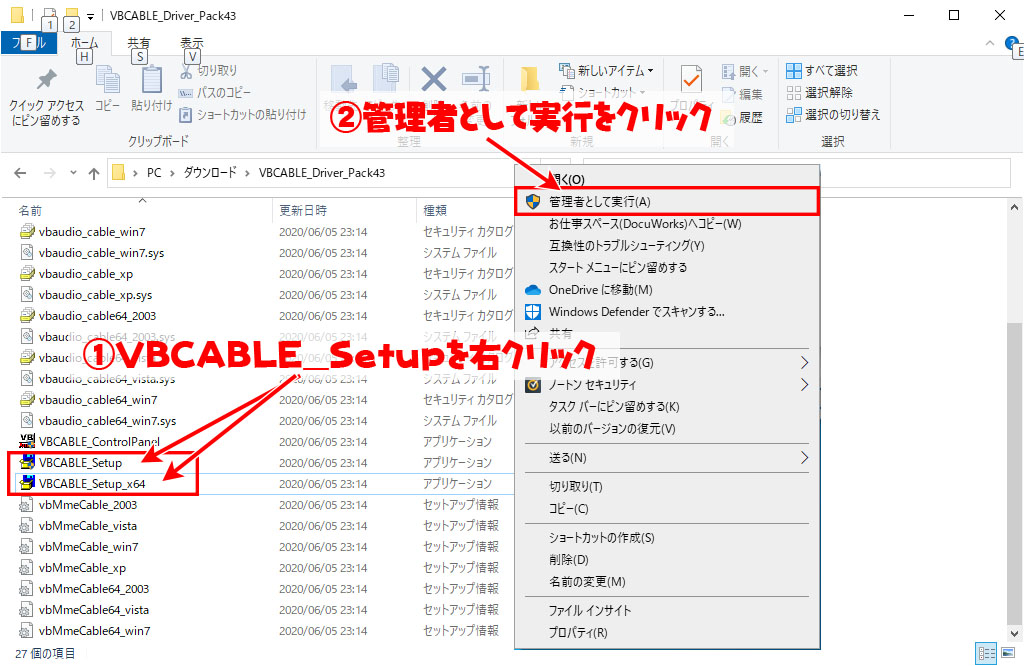The height and width of the screenshot is (666, 1024).
Task: Click the Forward navigation arrow
Action: pyautogui.click(x=50, y=173)
